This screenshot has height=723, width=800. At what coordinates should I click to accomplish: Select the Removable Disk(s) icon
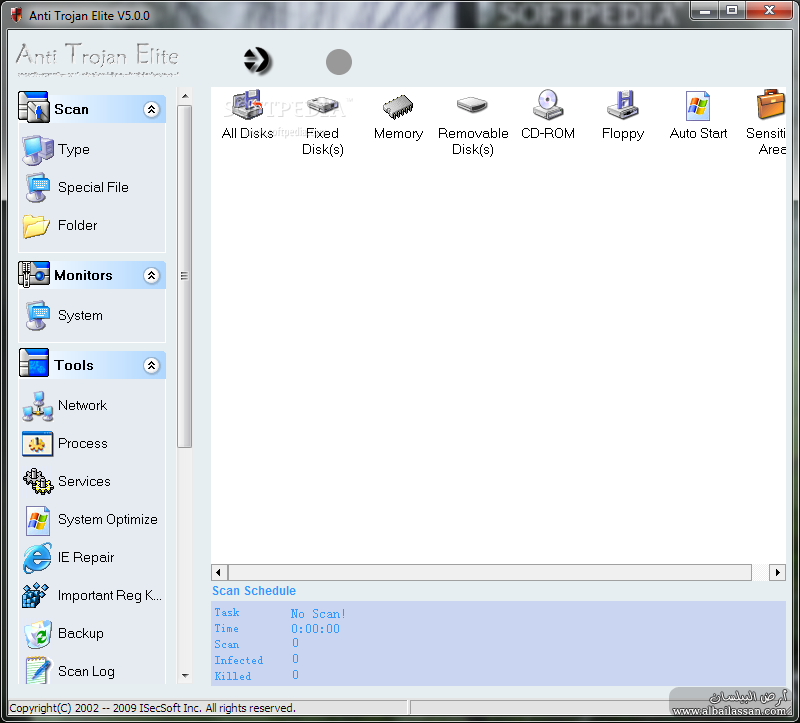click(x=472, y=105)
